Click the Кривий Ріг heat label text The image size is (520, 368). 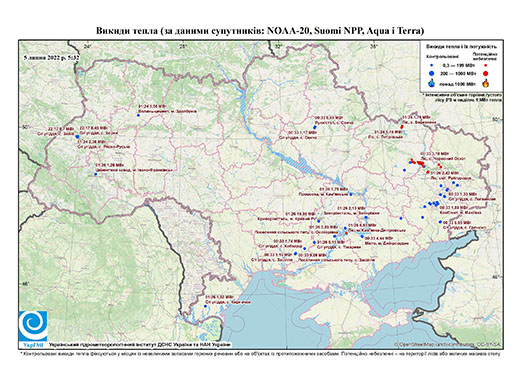tap(287, 216)
